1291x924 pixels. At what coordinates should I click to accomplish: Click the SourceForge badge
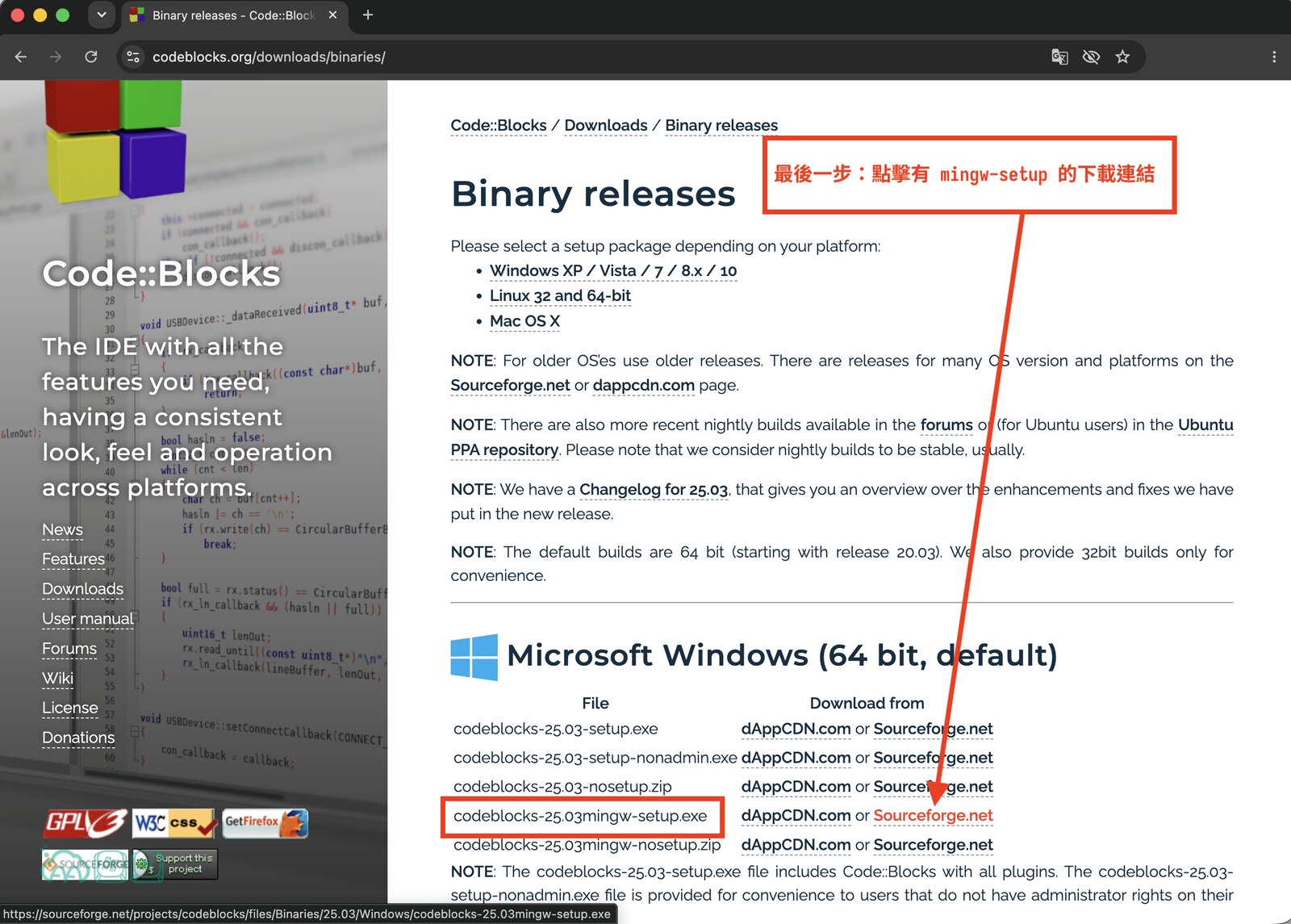(85, 864)
